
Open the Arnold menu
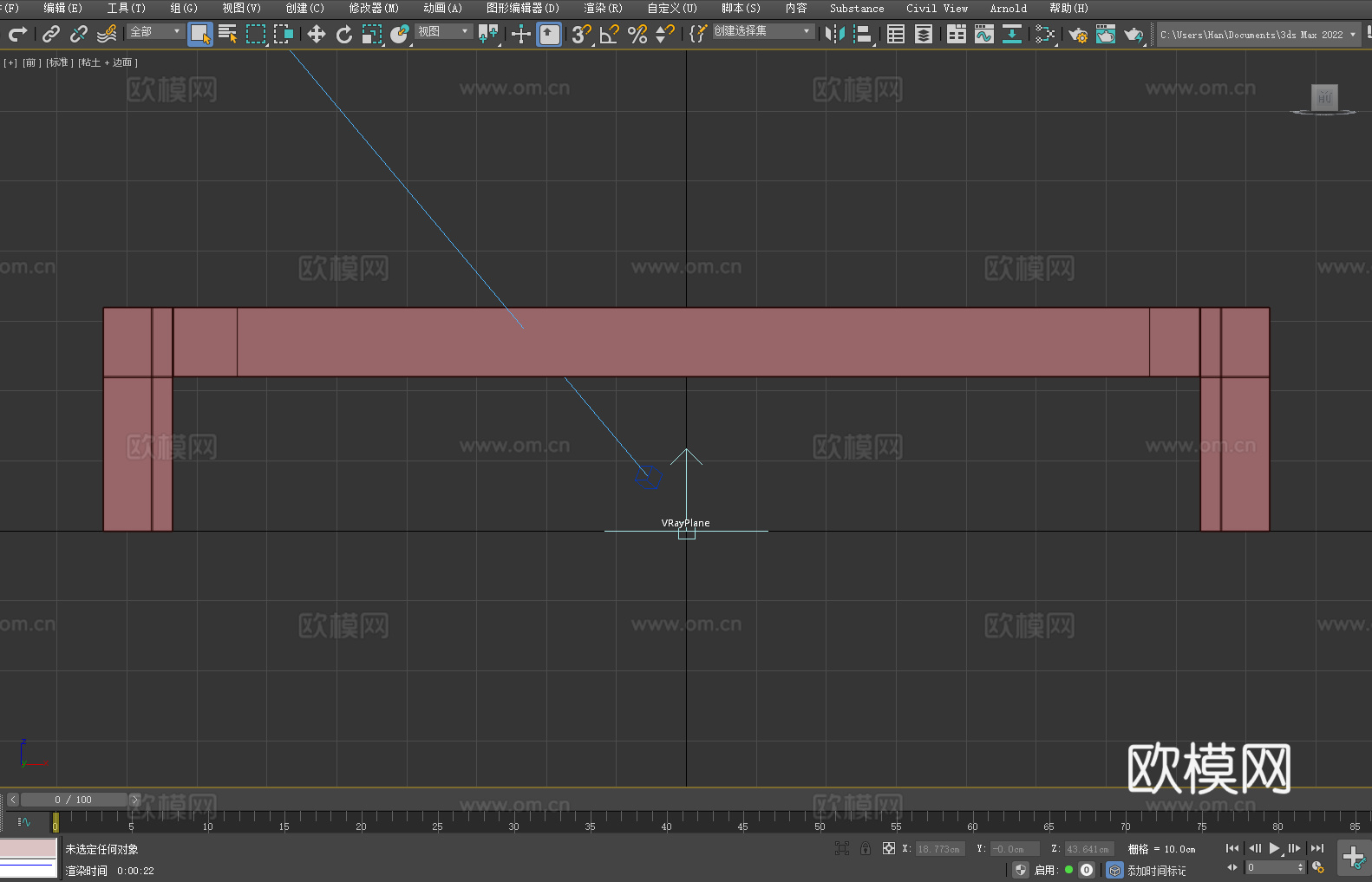click(x=1008, y=8)
